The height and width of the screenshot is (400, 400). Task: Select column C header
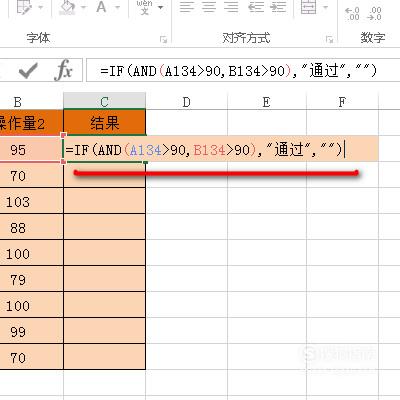pos(104,101)
